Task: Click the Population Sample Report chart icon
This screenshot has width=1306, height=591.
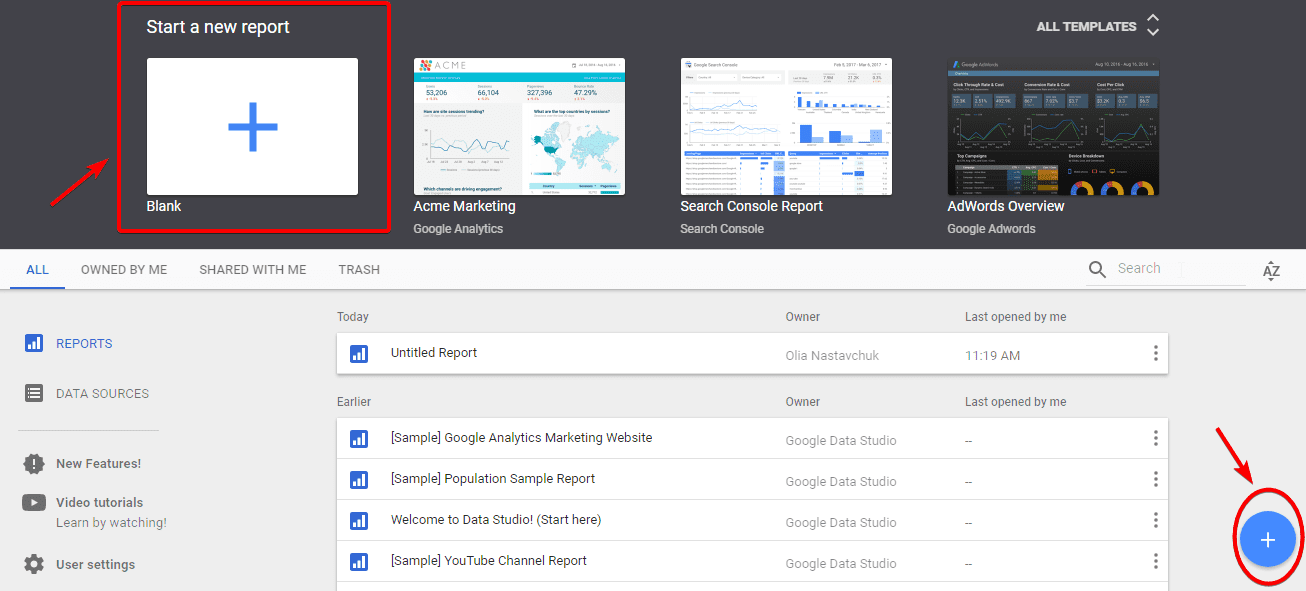Action: 359,480
